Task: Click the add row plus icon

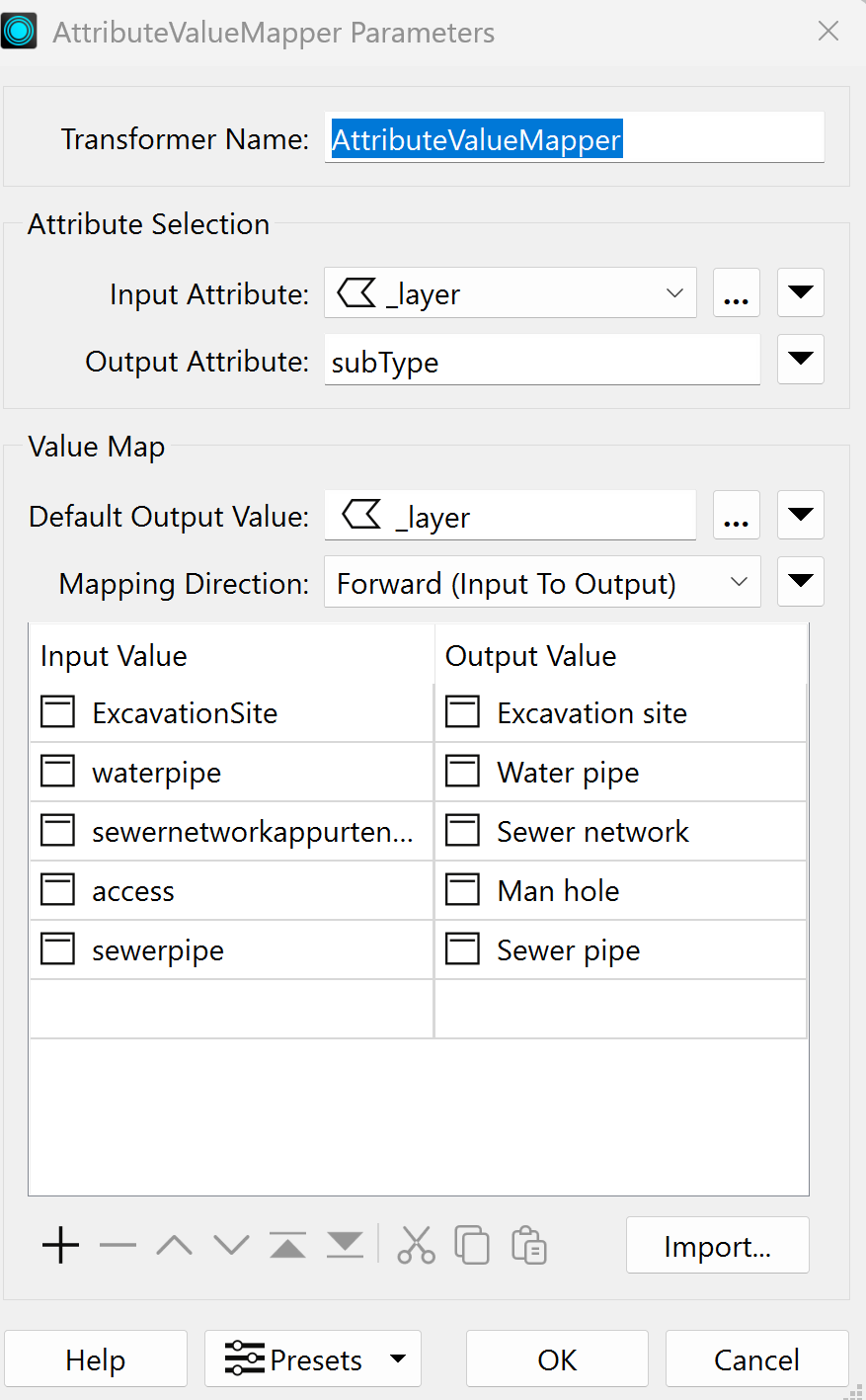Action: pos(60,1245)
